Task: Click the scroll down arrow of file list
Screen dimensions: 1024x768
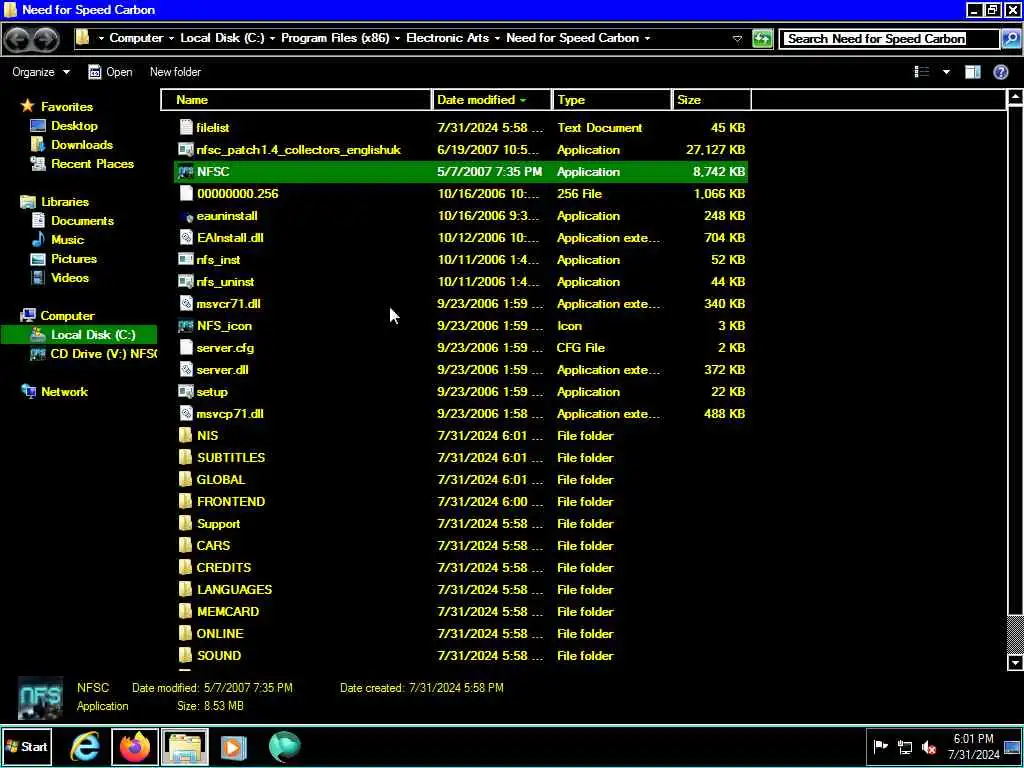Action: 1015,663
